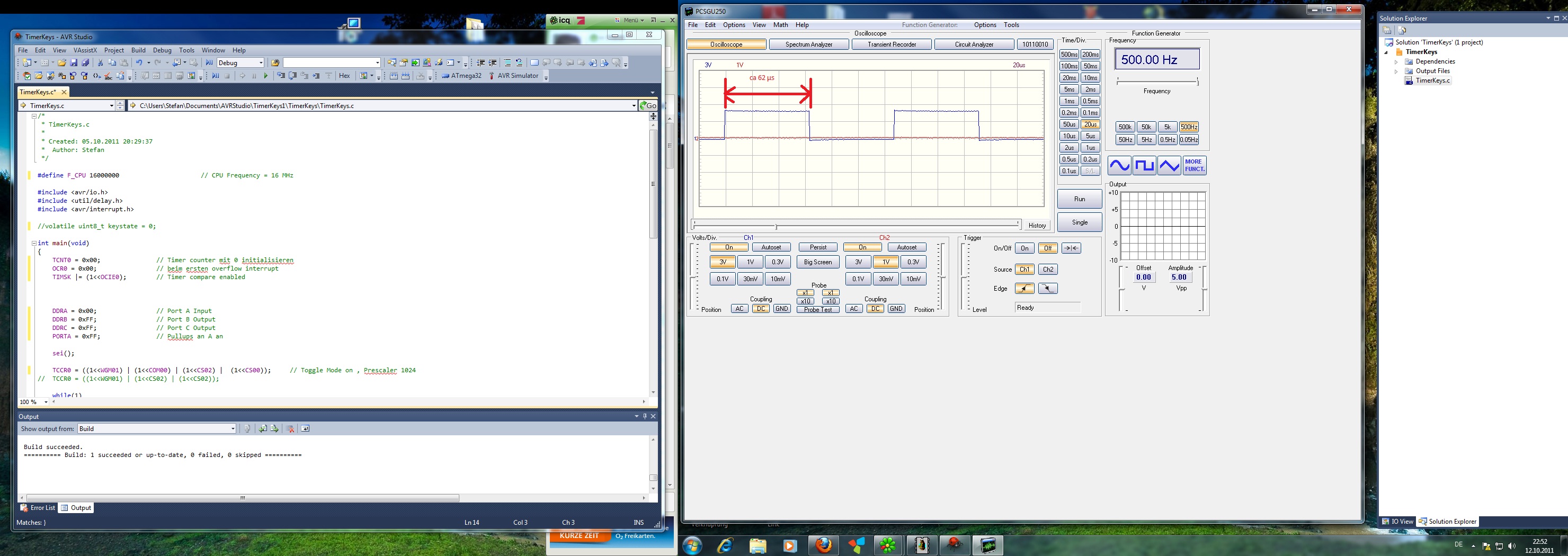Select the triangle wave output icon

click(1169, 165)
